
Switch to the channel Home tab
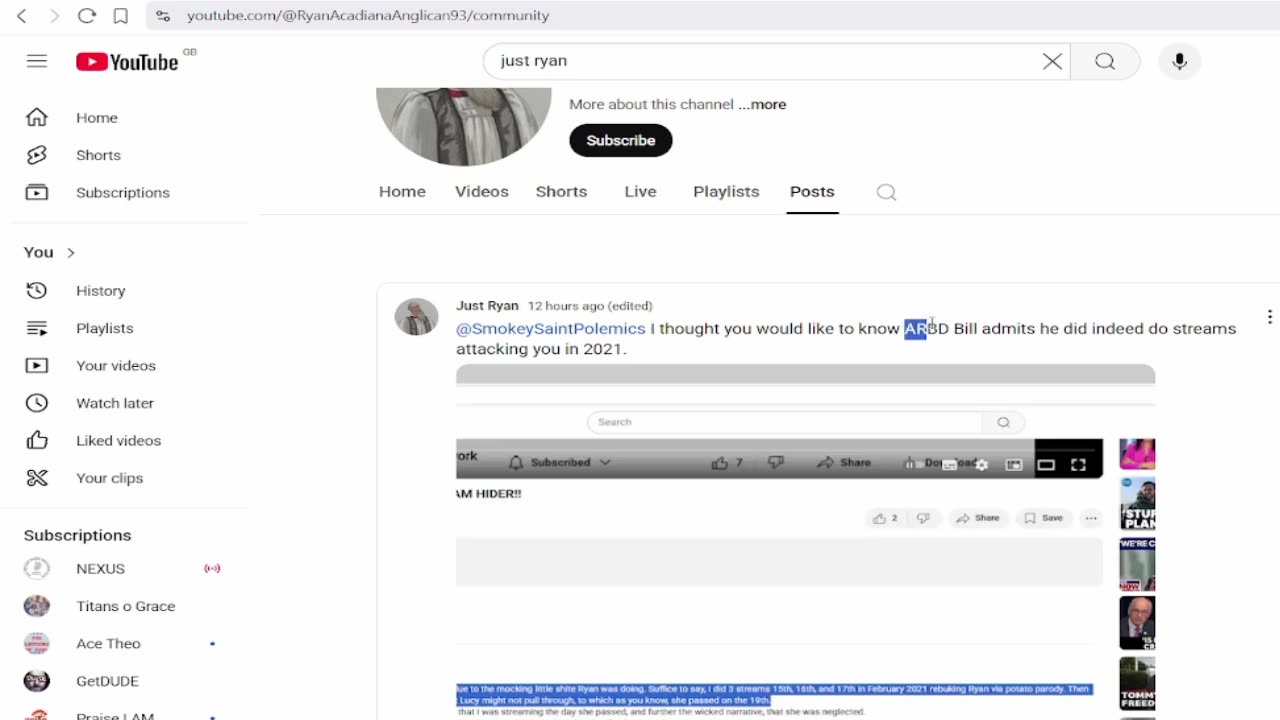point(402,192)
